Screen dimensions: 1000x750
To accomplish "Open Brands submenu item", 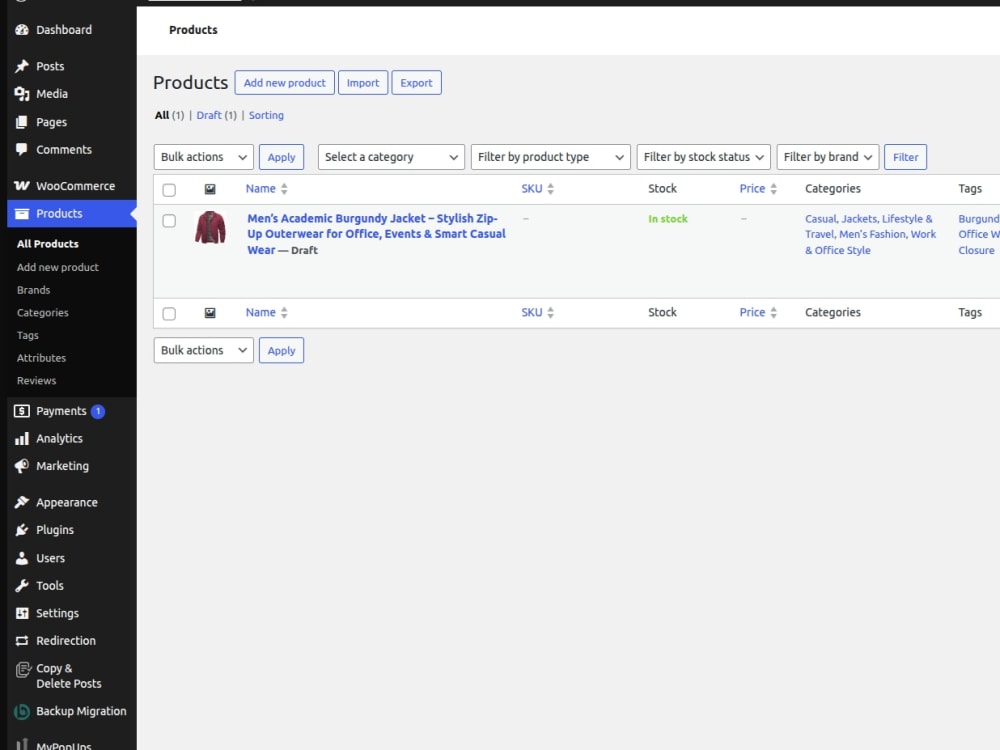I will (33, 290).
